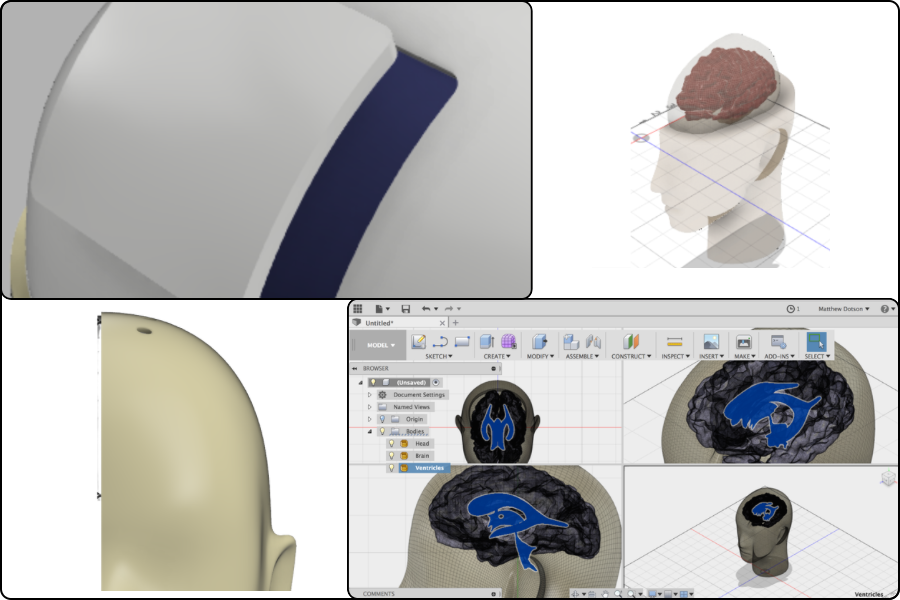Select the Create Sketch tool icon
The height and width of the screenshot is (600, 900).
(x=418, y=342)
